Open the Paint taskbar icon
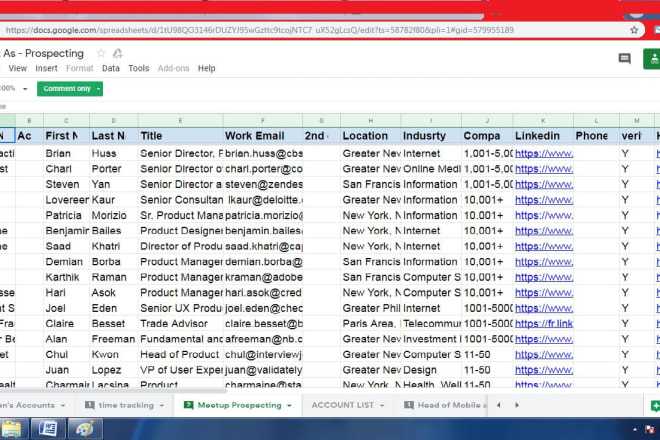The height and width of the screenshot is (440, 660). pos(85,429)
